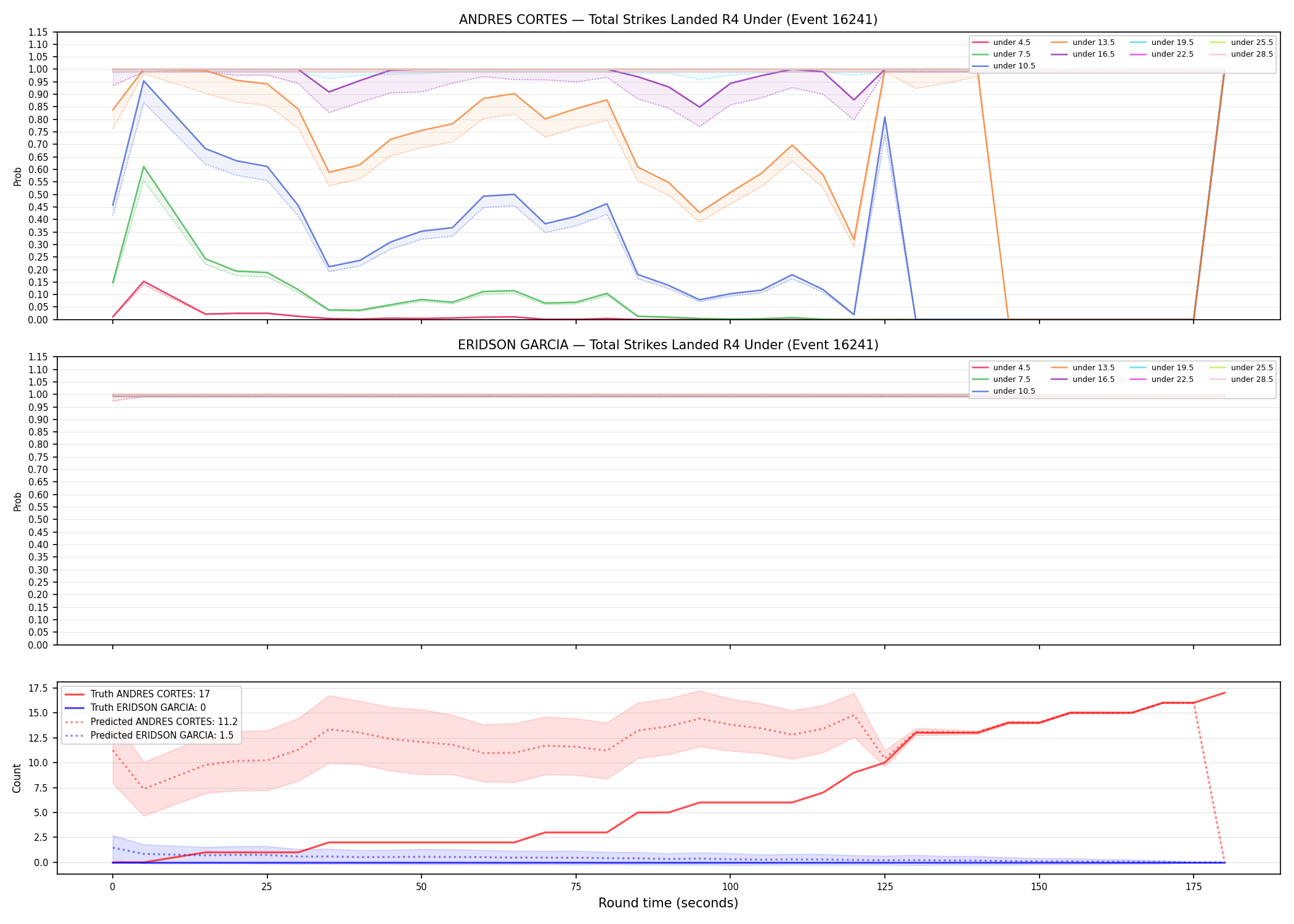Click the 'Count' y-axis label
The image size is (1294, 924).
17,778
